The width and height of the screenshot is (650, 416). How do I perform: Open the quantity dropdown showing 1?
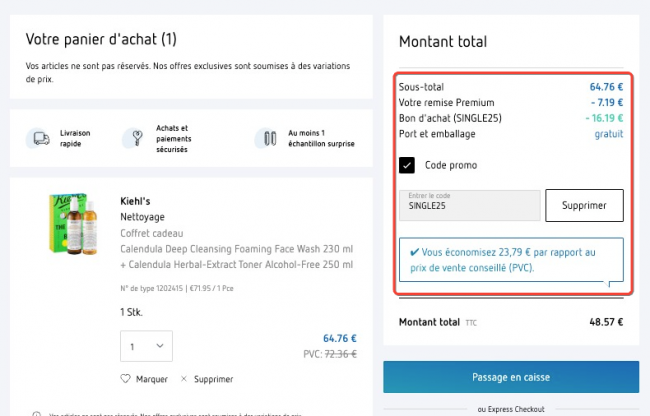(x=146, y=346)
